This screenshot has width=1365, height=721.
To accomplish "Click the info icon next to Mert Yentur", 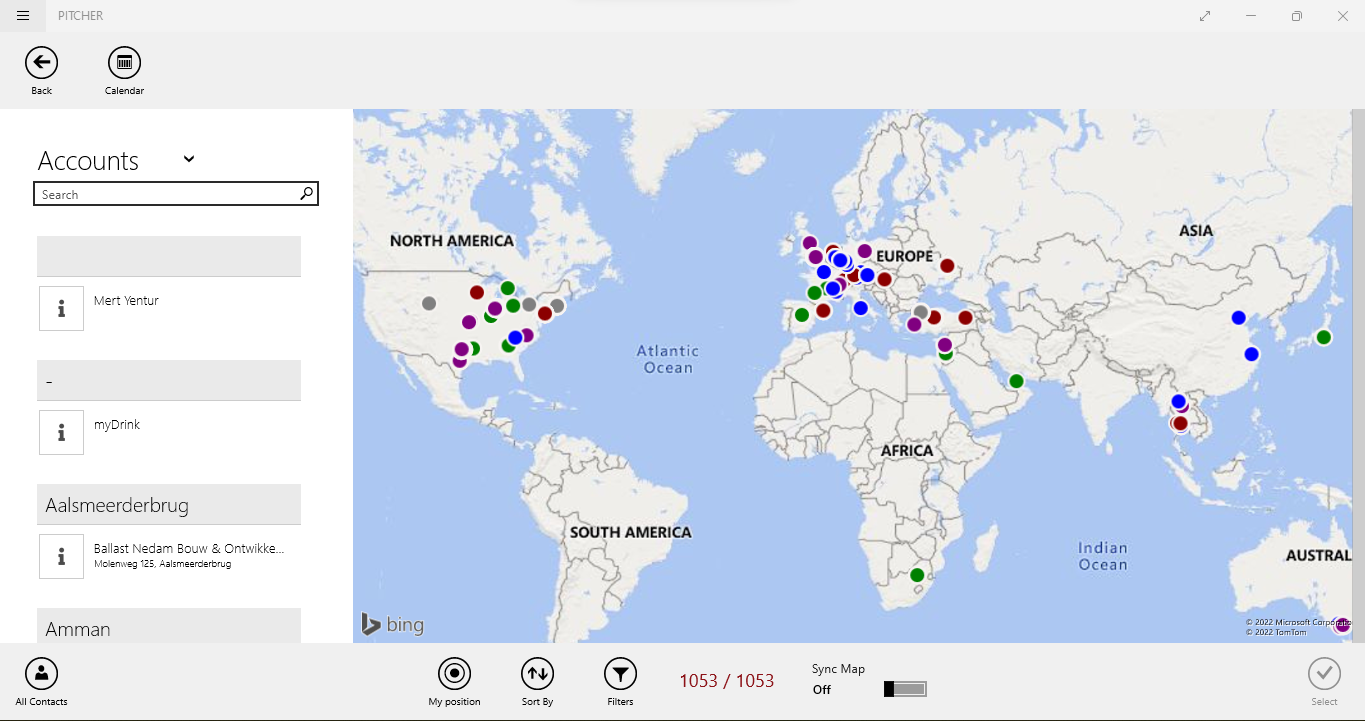I will 61,308.
